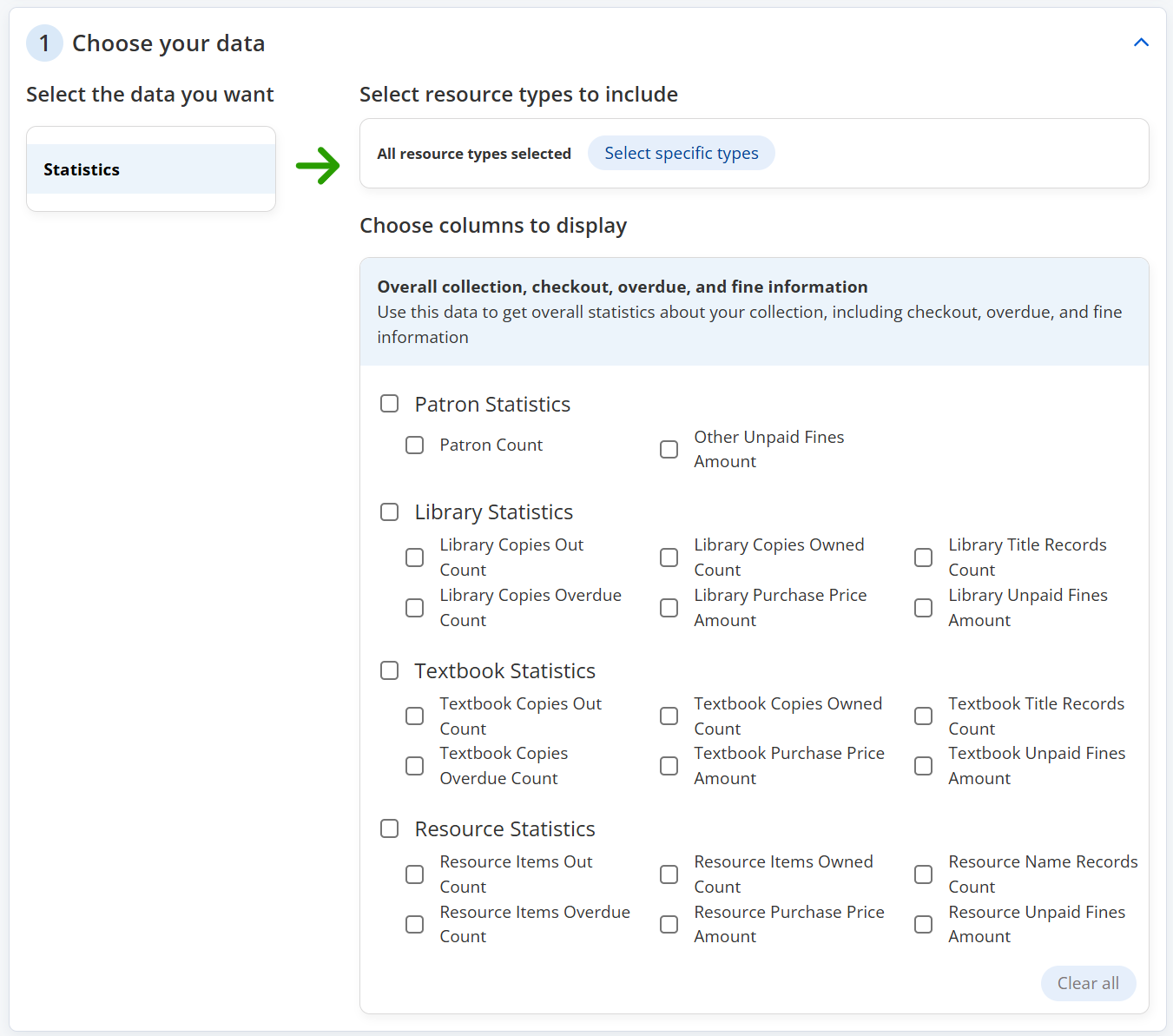The image size is (1173, 1036).
Task: Check the Patron Statistics group checkbox
Action: point(390,404)
